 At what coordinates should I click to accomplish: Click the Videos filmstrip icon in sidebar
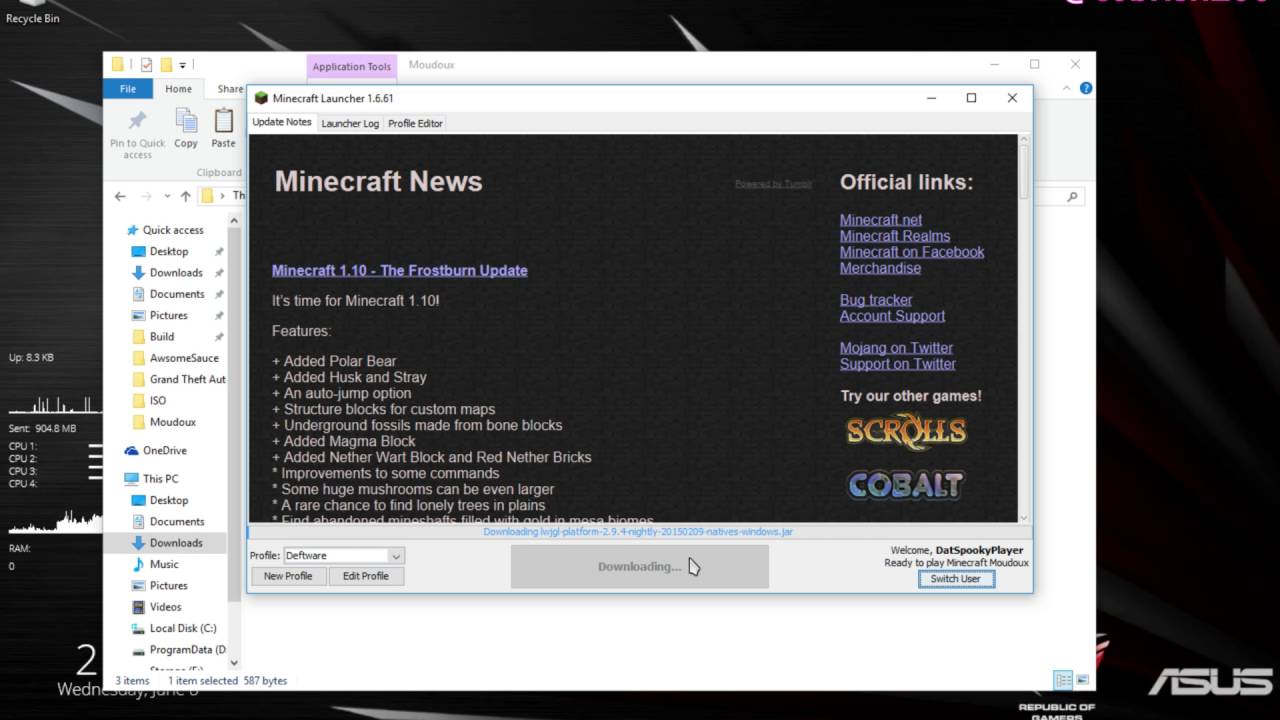139,607
